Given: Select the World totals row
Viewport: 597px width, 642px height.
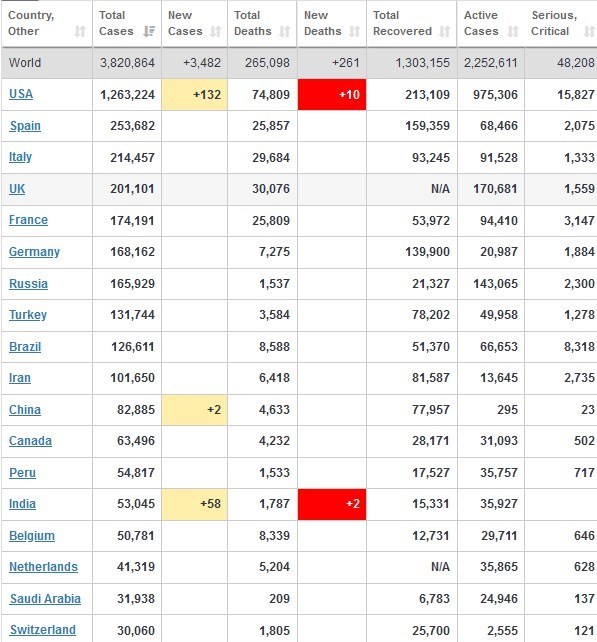Looking at the screenshot, I should 298,63.
